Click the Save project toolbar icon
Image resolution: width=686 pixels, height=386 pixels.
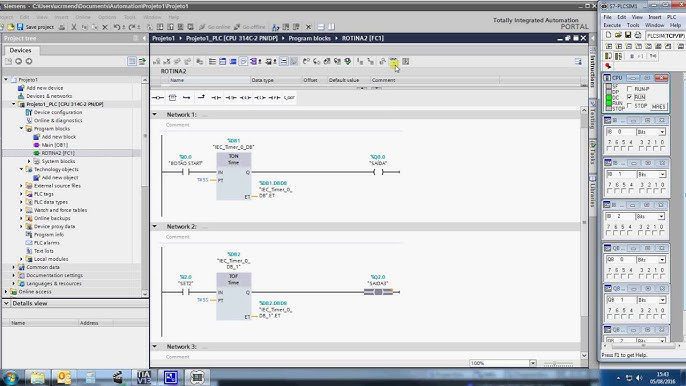20,27
